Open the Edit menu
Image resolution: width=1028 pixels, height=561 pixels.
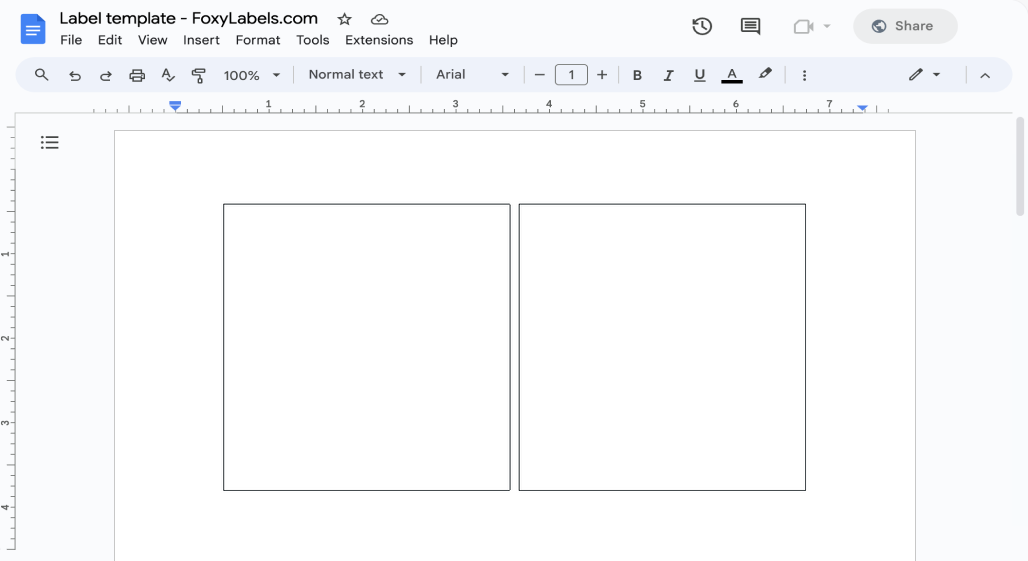coord(109,40)
